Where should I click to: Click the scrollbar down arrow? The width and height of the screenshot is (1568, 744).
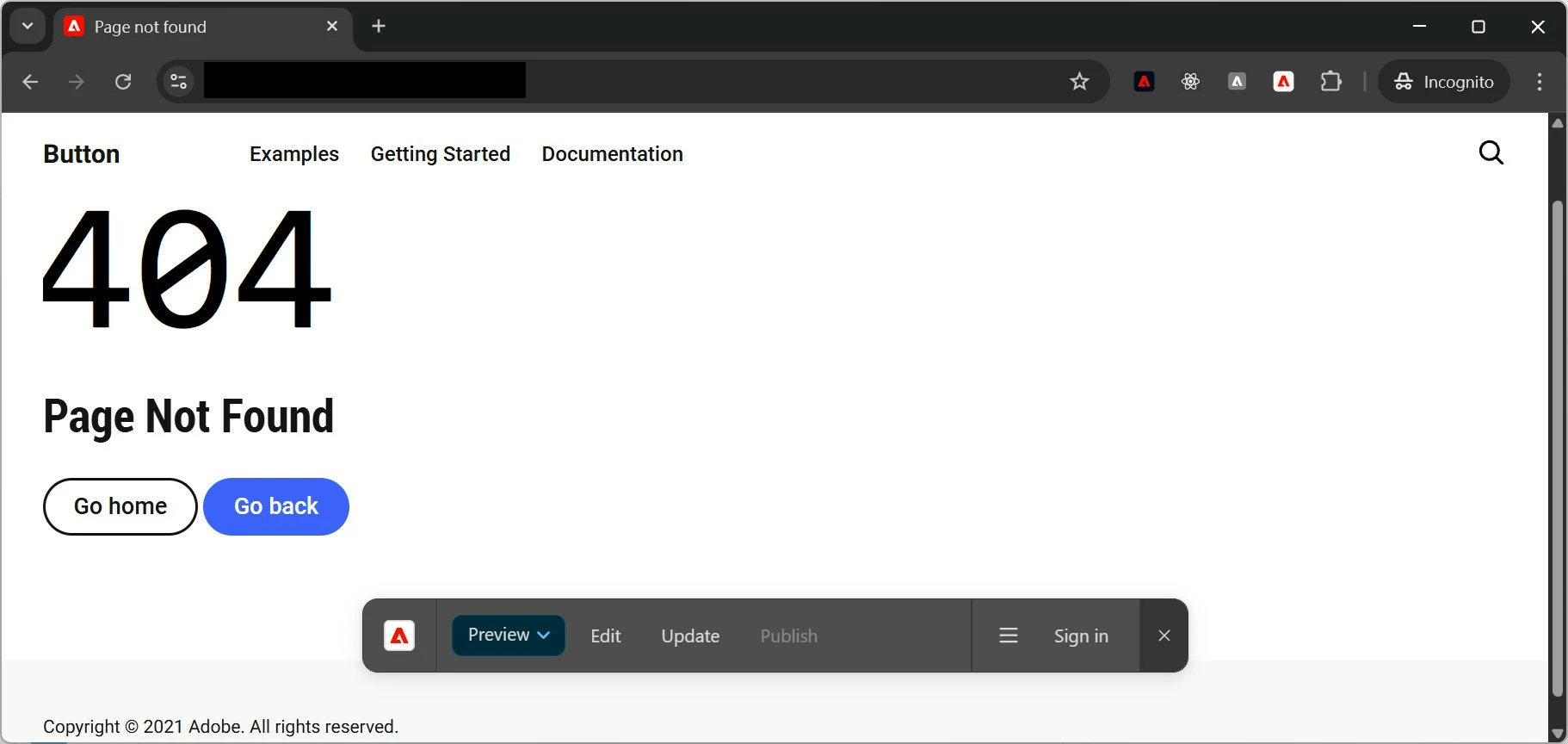(1557, 734)
